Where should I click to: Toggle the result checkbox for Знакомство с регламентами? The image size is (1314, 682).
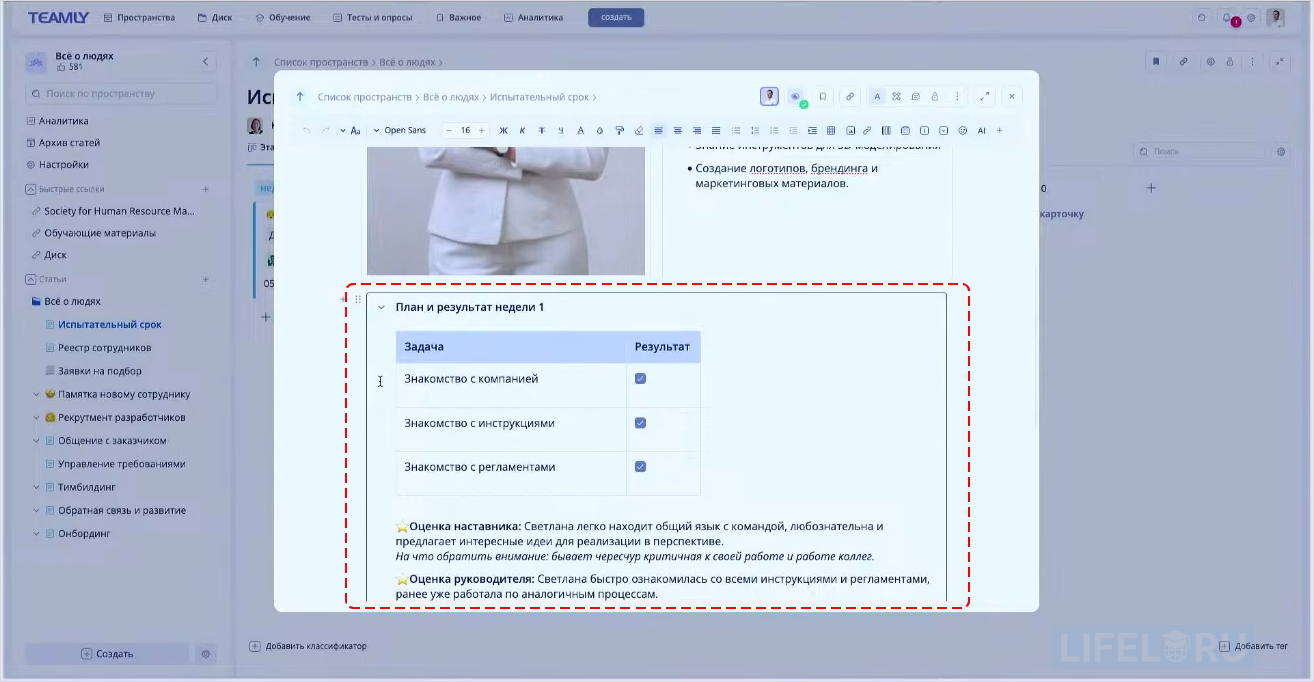(x=639, y=465)
